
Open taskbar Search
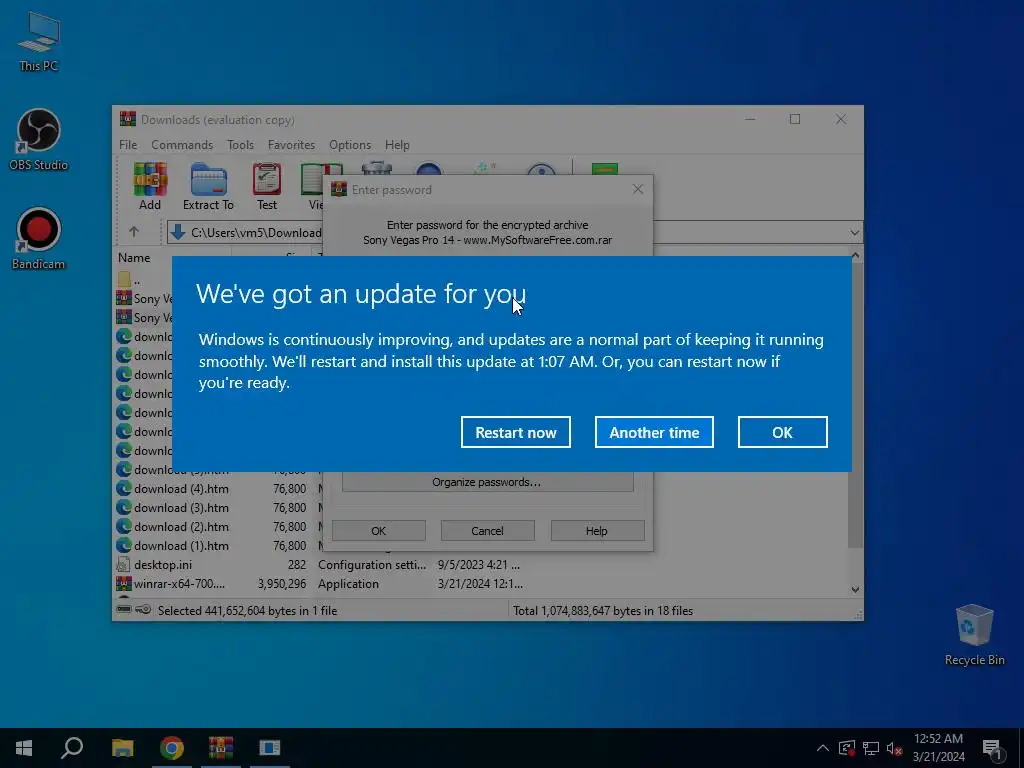(72, 748)
